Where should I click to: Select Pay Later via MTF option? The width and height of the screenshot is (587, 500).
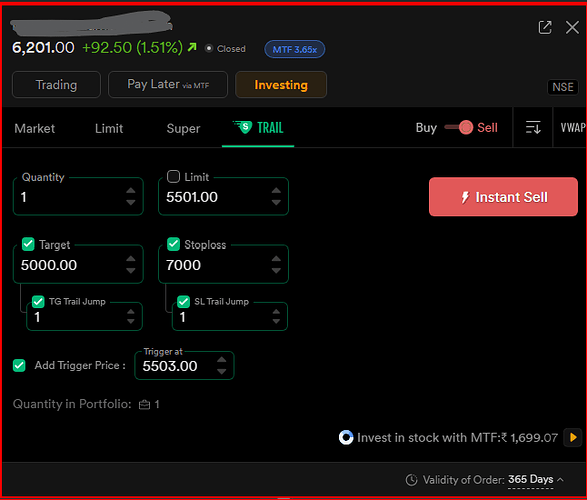point(168,85)
